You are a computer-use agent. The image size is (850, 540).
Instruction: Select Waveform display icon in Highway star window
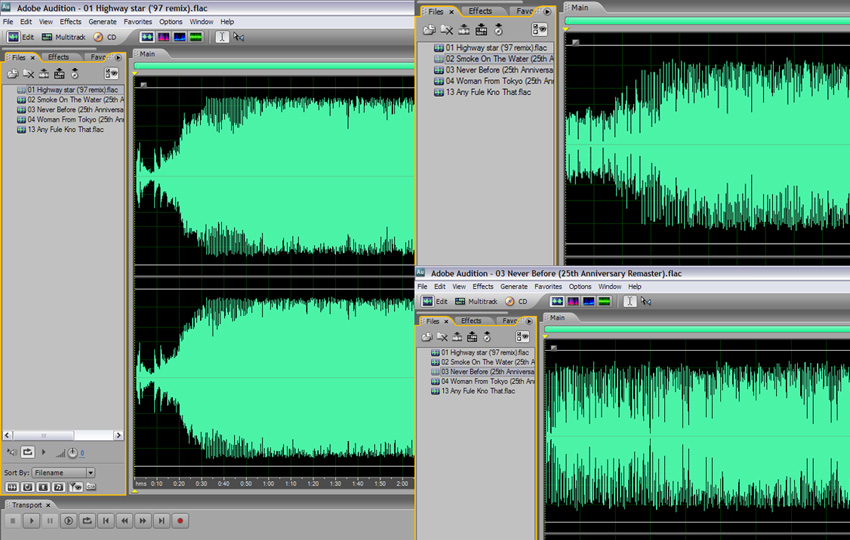[x=147, y=37]
